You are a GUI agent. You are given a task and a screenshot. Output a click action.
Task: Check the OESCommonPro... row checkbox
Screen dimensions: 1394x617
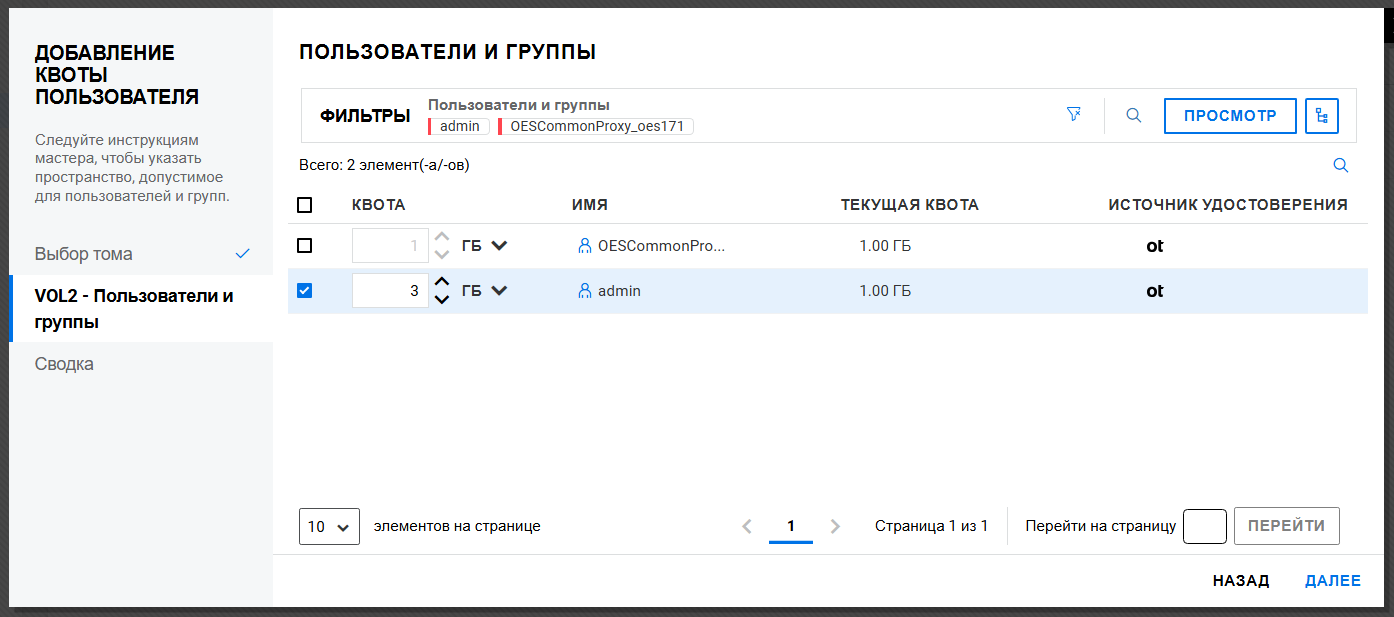(x=305, y=246)
